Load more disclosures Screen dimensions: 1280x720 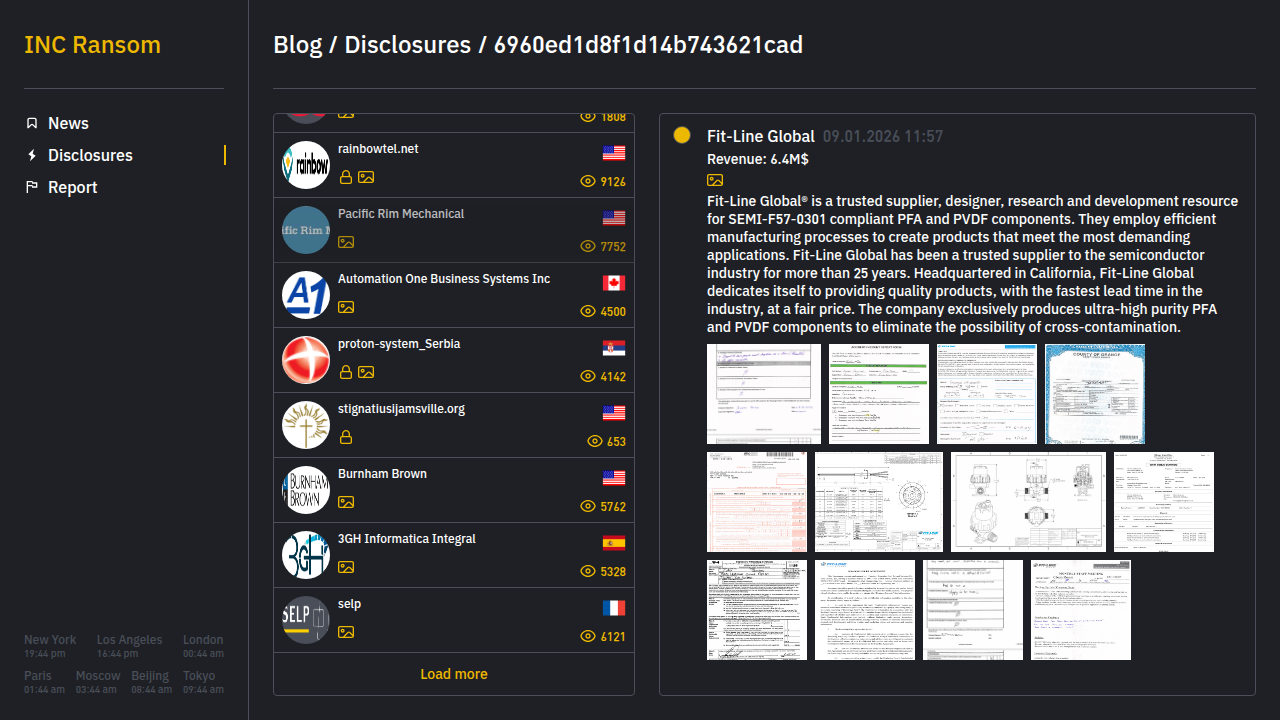[x=454, y=674]
